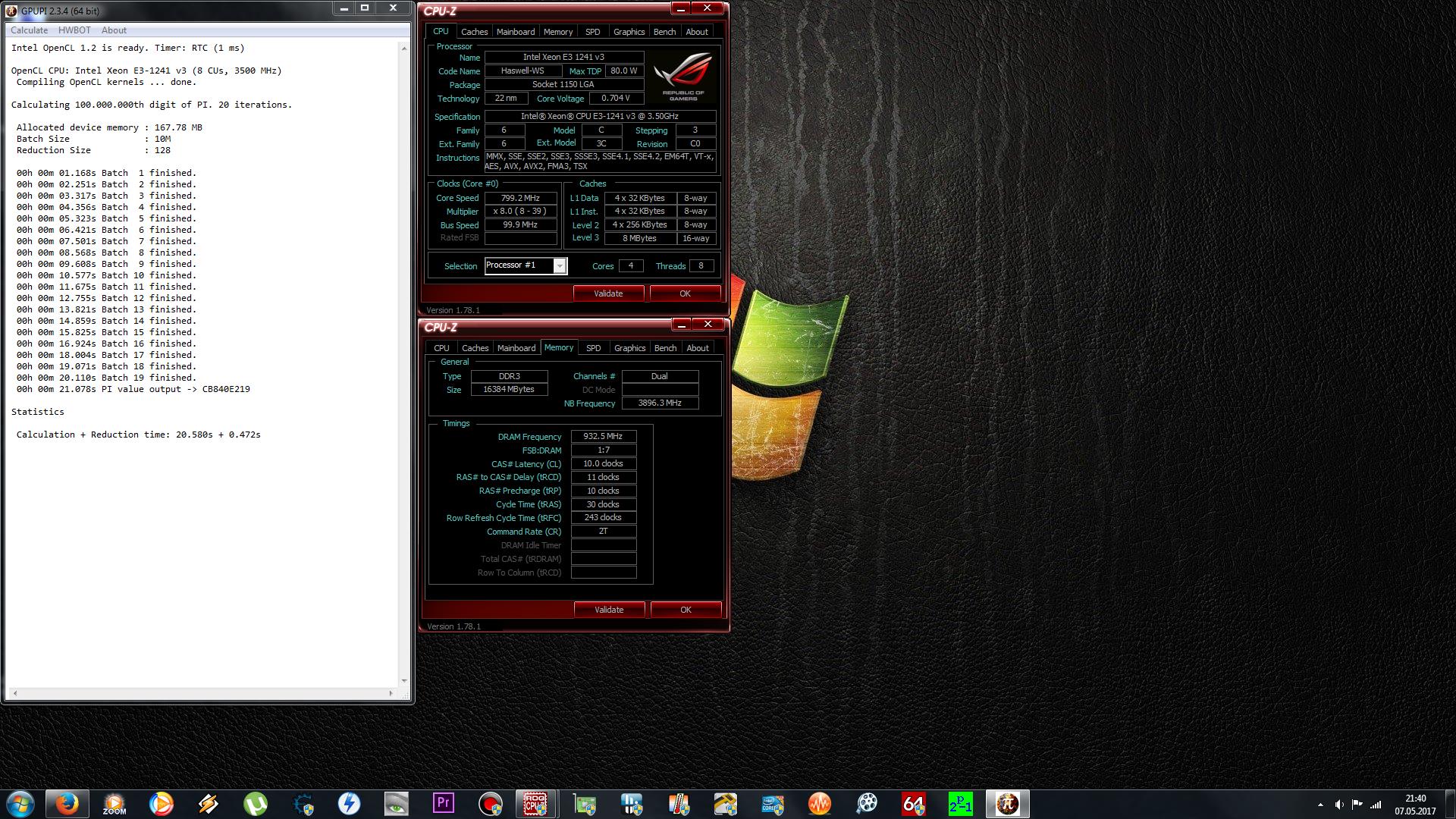
Task: Click Validate under the Processor #1 selection
Action: (x=608, y=293)
